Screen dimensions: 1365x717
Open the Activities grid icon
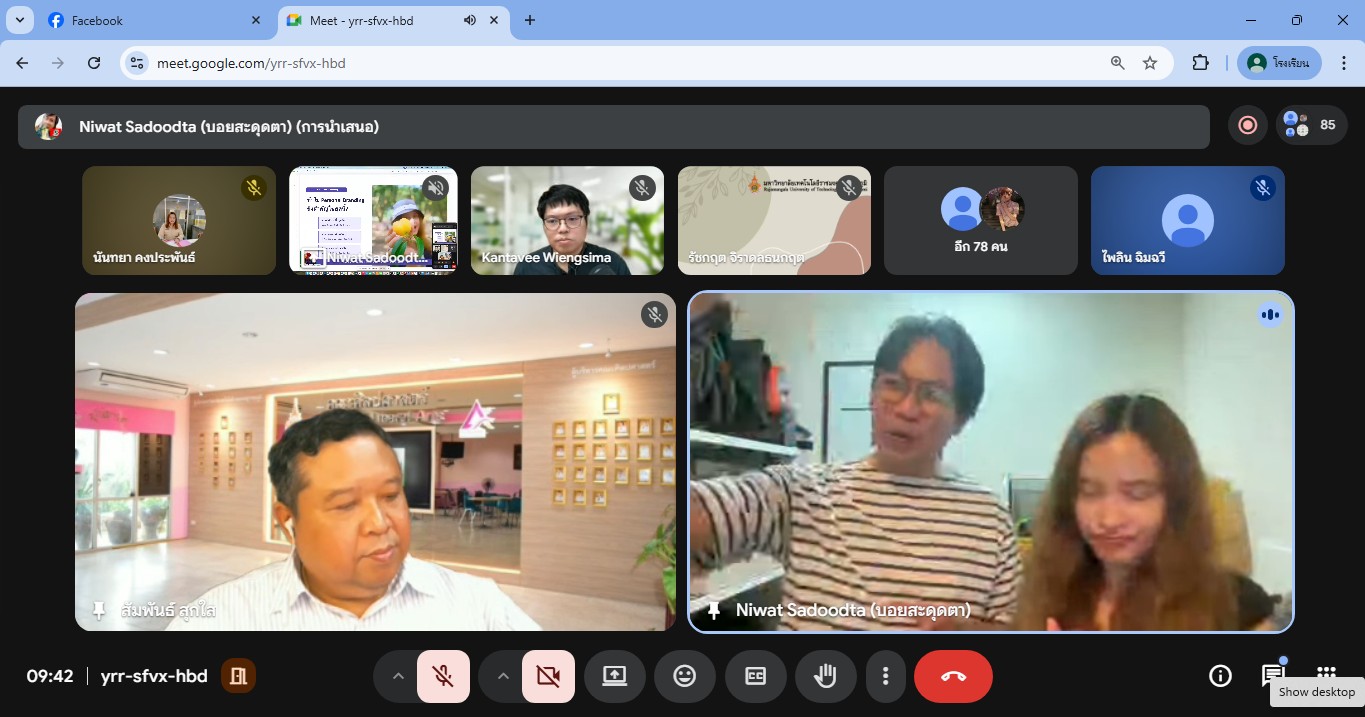click(1326, 674)
